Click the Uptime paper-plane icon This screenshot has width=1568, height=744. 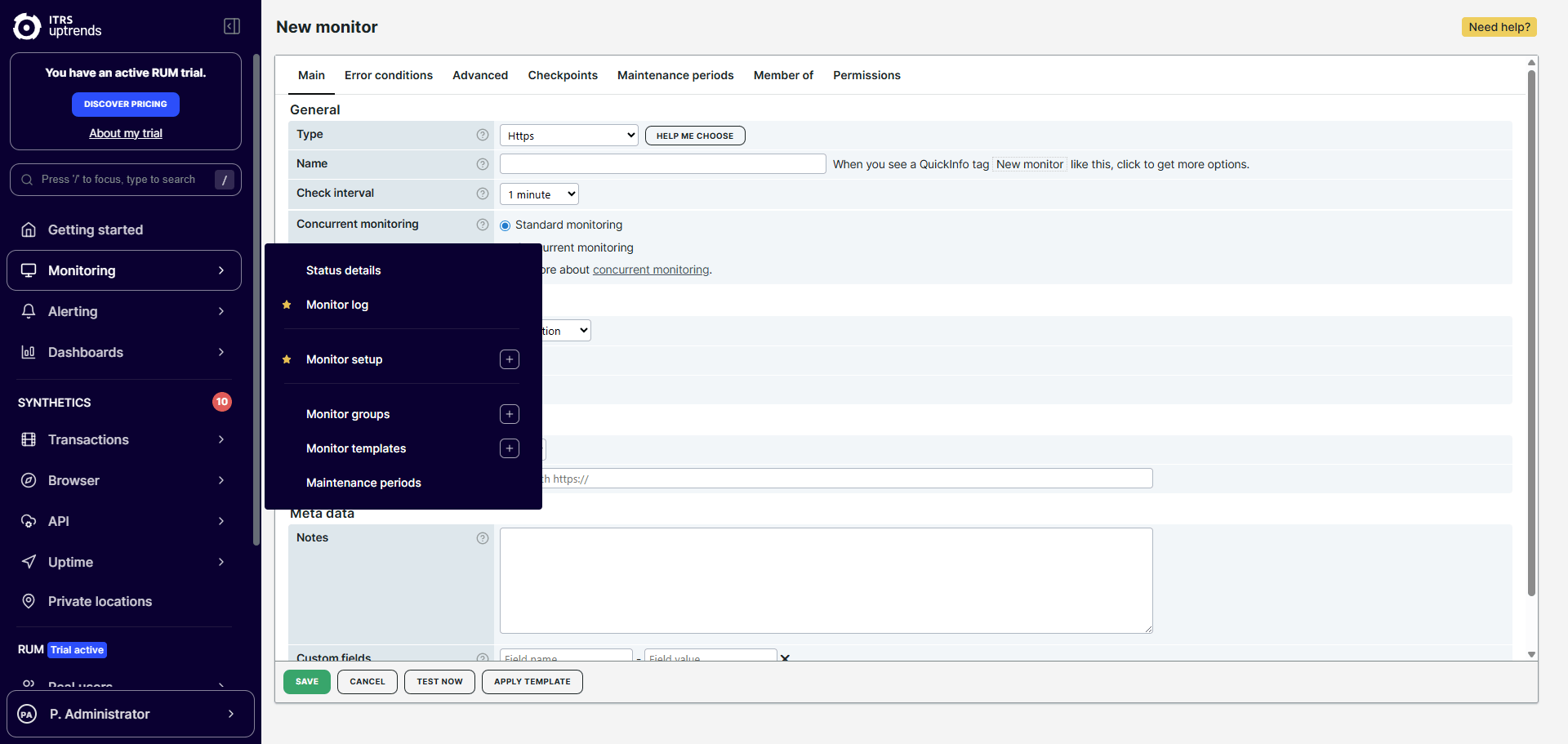[29, 562]
